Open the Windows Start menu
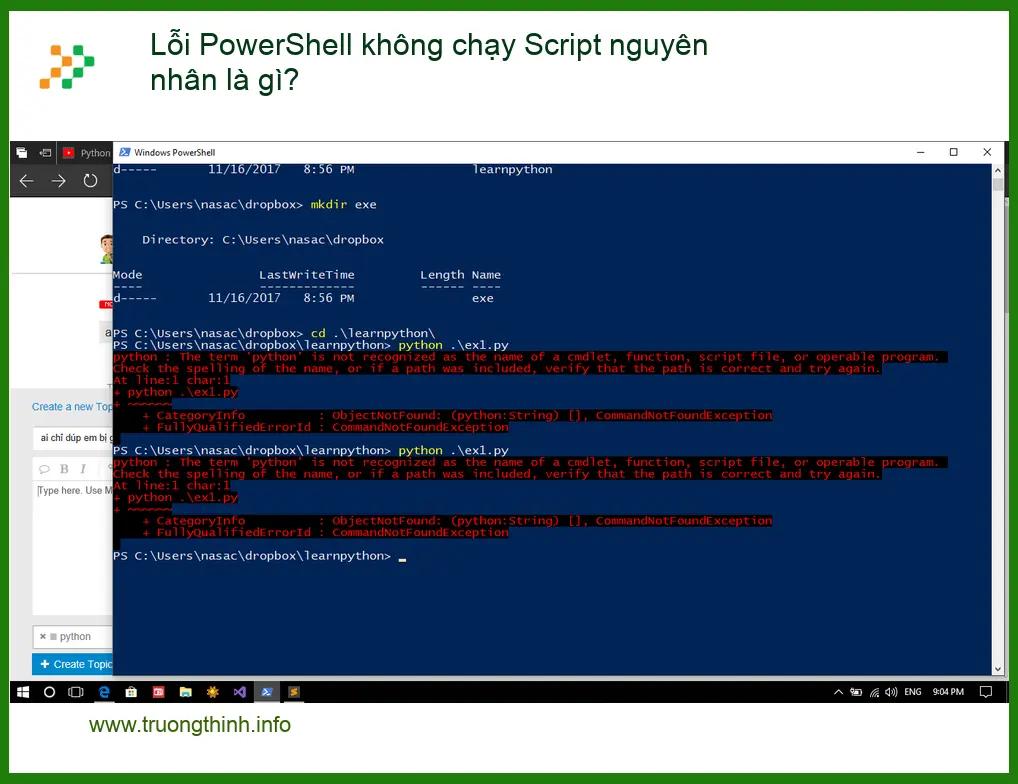Viewport: 1018px width, 784px height. 23,692
